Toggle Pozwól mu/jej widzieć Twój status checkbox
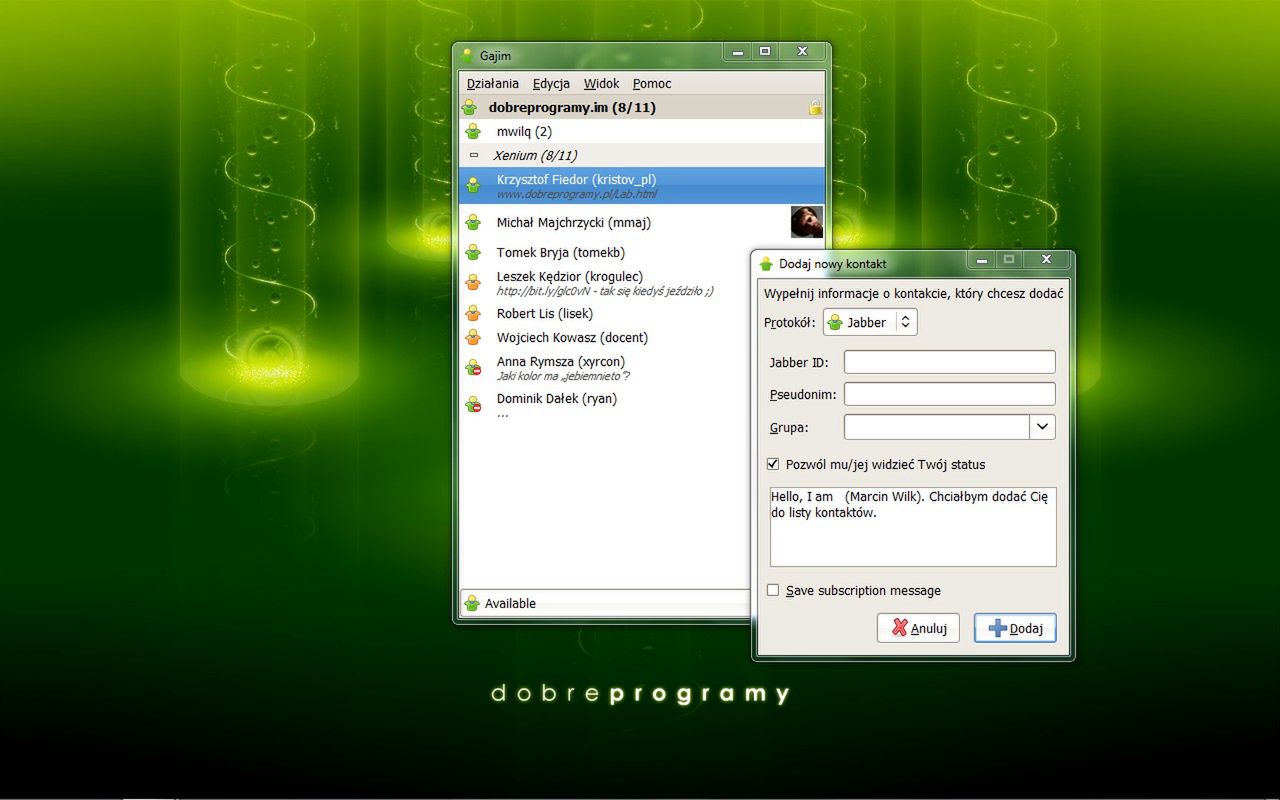This screenshot has height=800, width=1280. pos(772,464)
